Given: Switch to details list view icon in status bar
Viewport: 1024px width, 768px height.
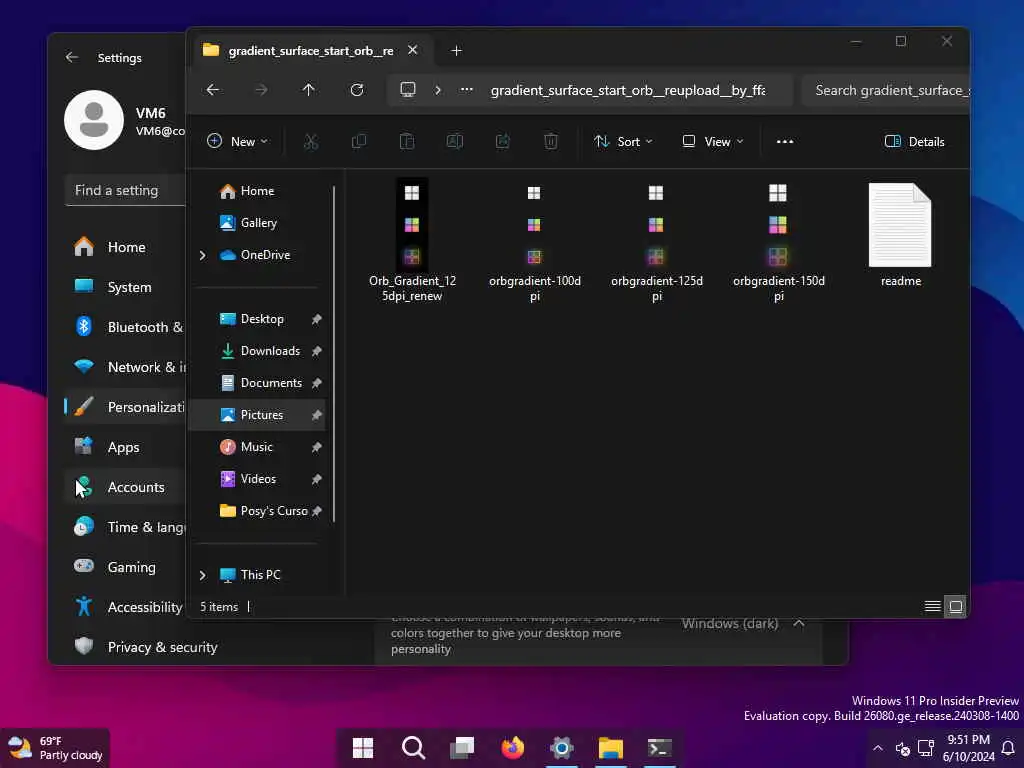Looking at the screenshot, I should click(933, 607).
